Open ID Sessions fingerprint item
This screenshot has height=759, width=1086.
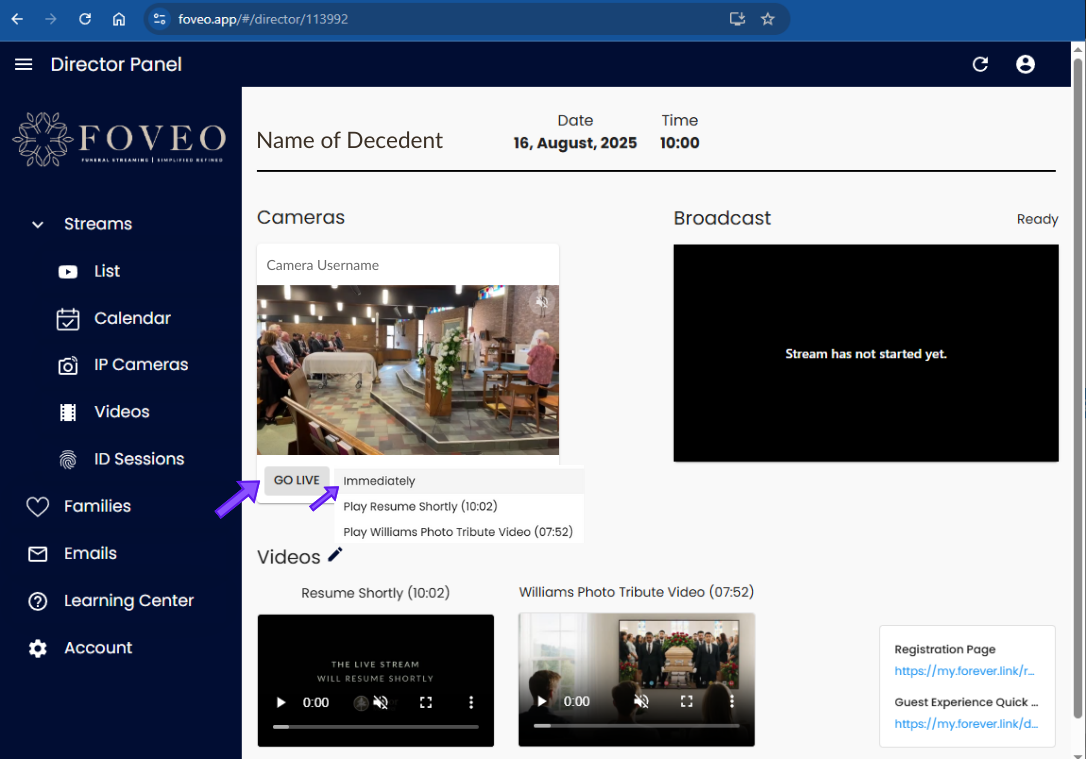(x=139, y=459)
